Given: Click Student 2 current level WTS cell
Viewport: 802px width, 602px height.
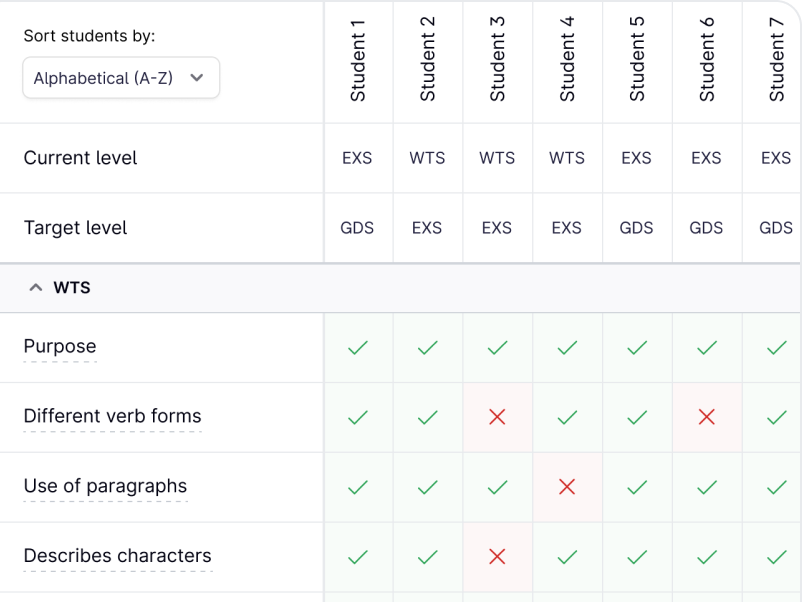Looking at the screenshot, I should click(x=427, y=158).
